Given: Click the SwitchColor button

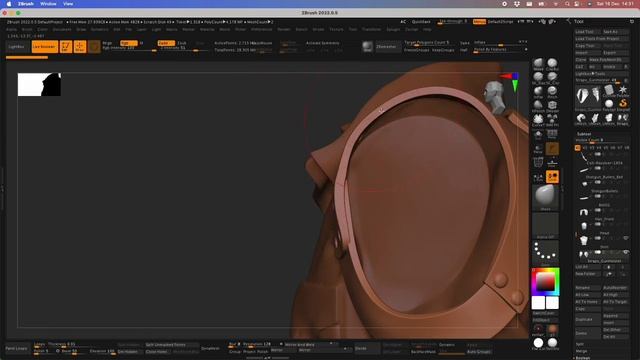Looking at the screenshot, I should point(545,313).
